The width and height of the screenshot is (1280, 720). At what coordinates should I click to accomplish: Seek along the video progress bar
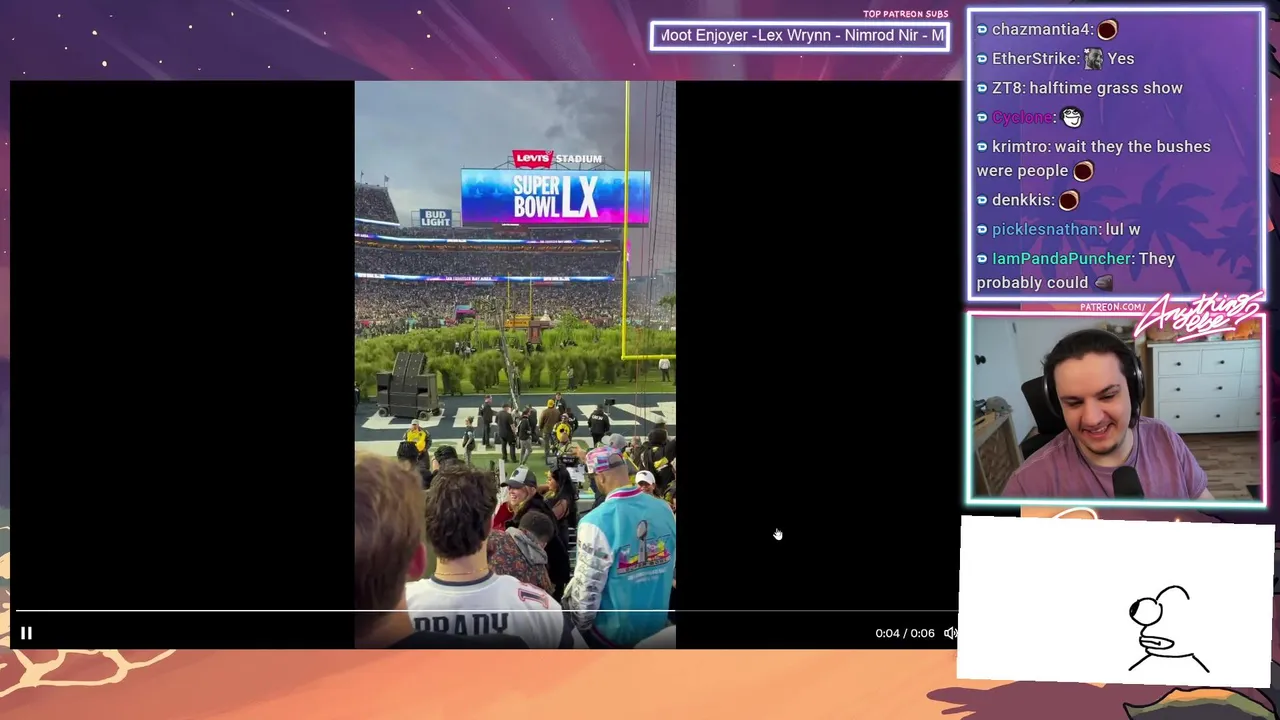click(x=486, y=610)
